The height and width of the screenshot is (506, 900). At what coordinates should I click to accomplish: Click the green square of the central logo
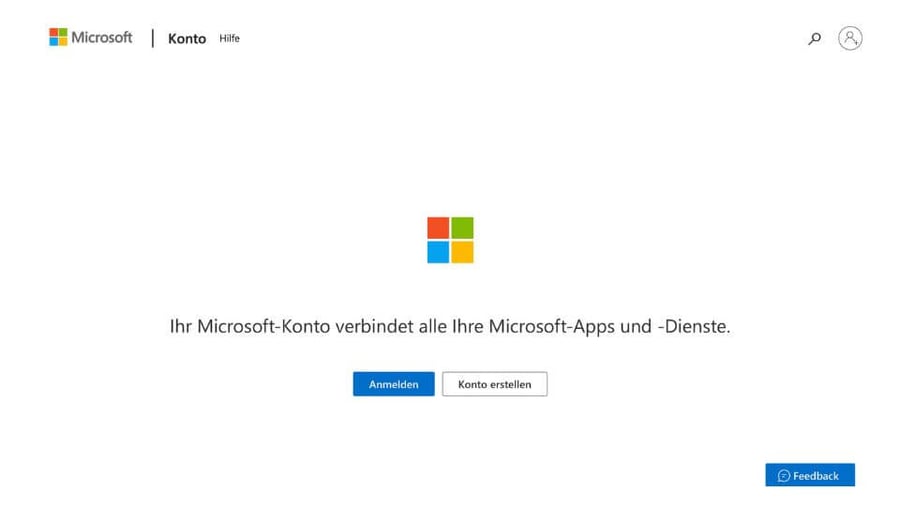point(462,228)
